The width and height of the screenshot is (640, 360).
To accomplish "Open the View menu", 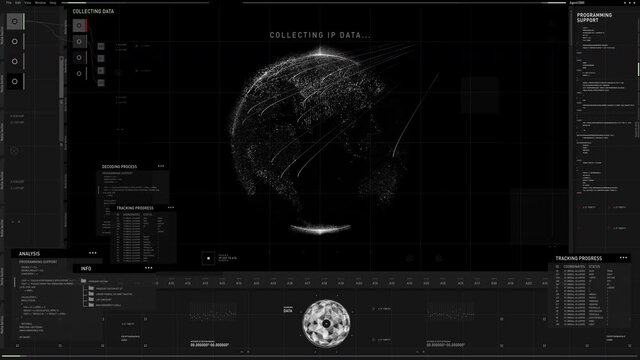I will click(28, 2).
